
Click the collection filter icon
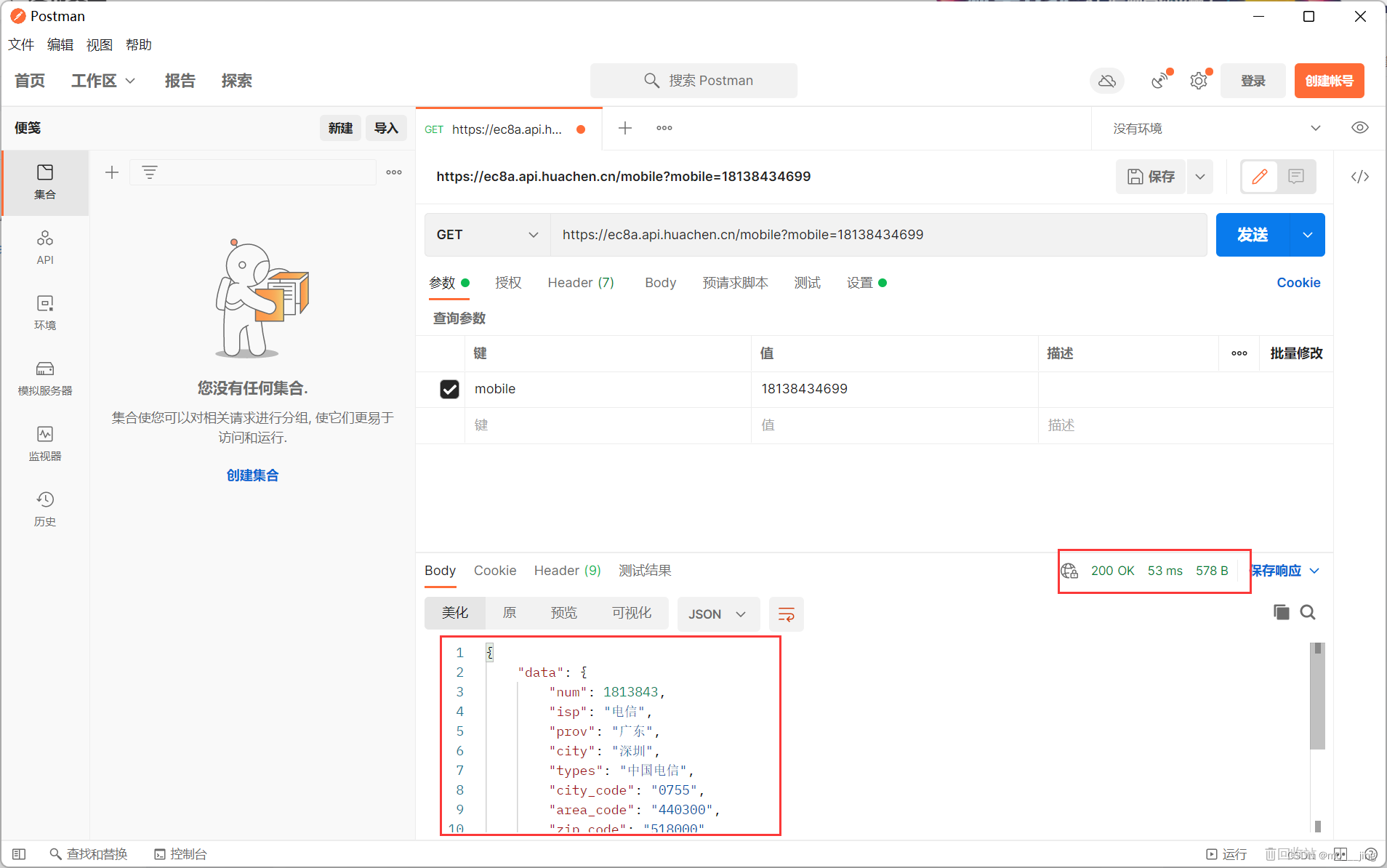(150, 172)
